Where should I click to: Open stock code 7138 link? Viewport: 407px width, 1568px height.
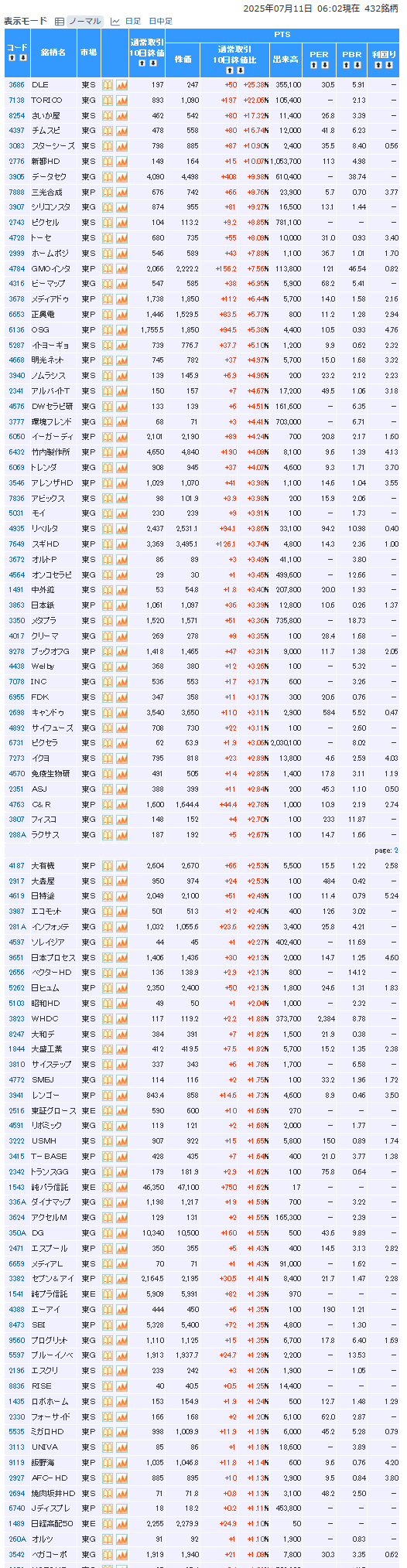tap(16, 101)
